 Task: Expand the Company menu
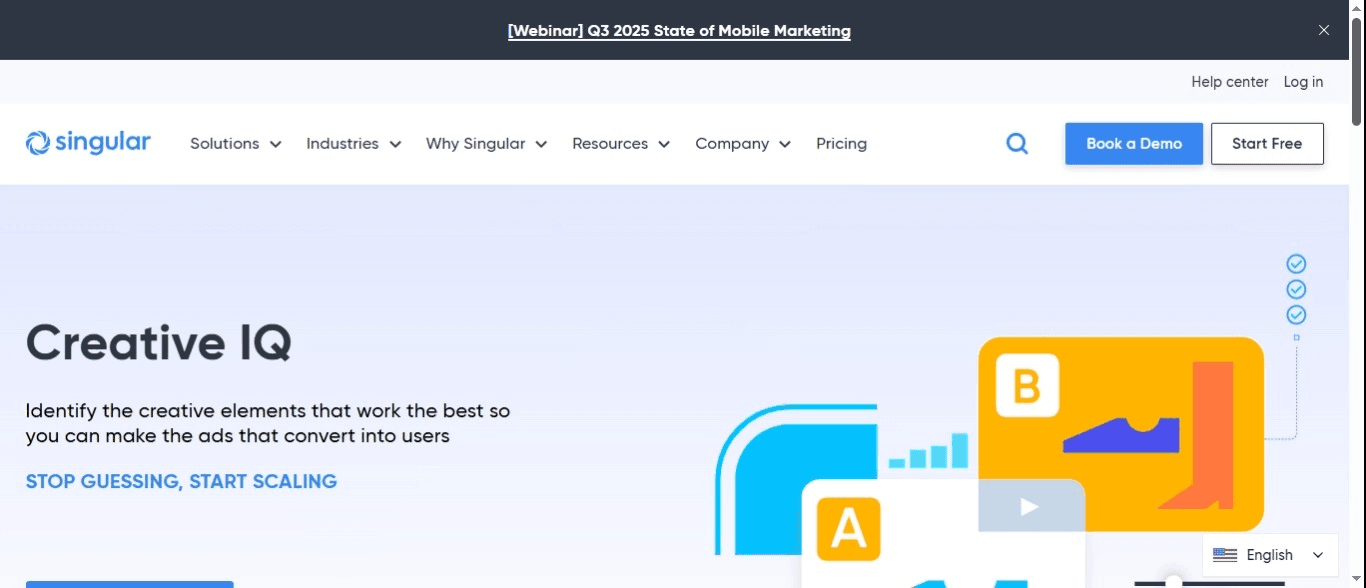tap(742, 144)
